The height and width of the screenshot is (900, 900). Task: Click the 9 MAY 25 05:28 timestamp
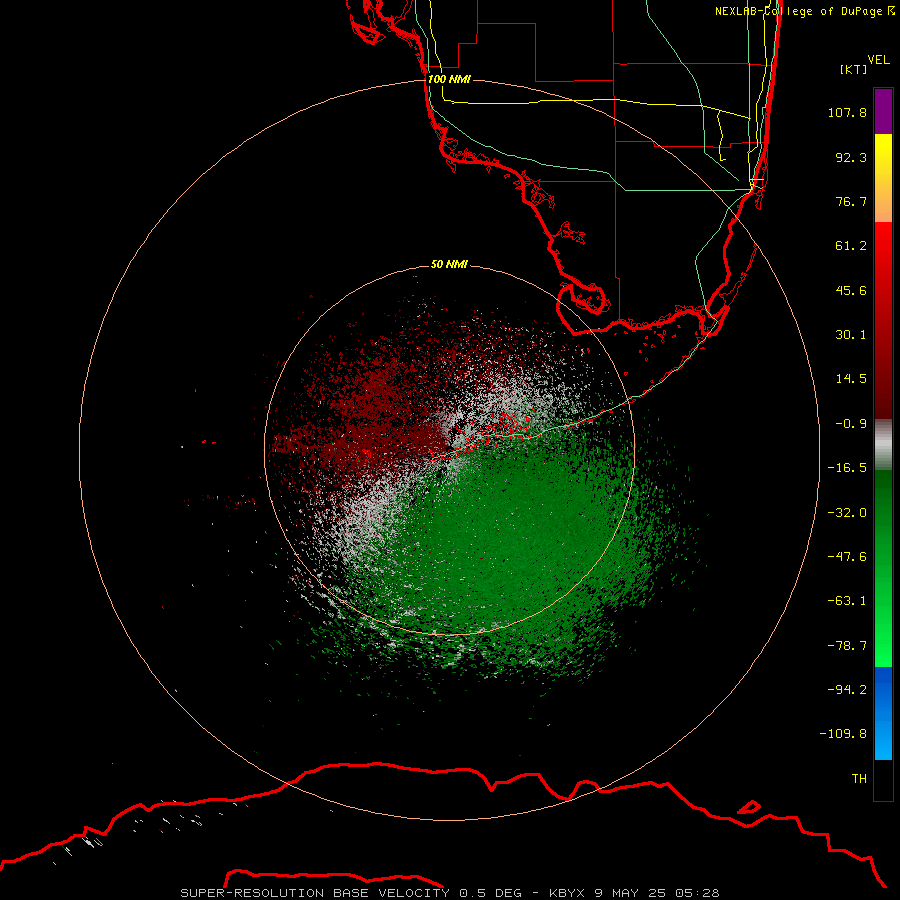(x=657, y=893)
